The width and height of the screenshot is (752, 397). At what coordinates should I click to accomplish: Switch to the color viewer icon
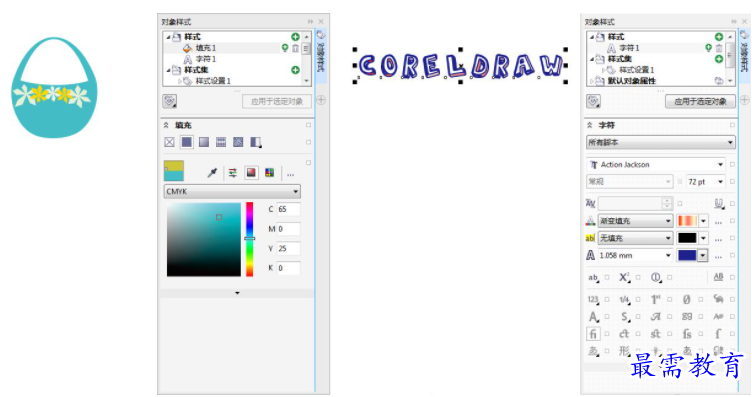(x=251, y=173)
